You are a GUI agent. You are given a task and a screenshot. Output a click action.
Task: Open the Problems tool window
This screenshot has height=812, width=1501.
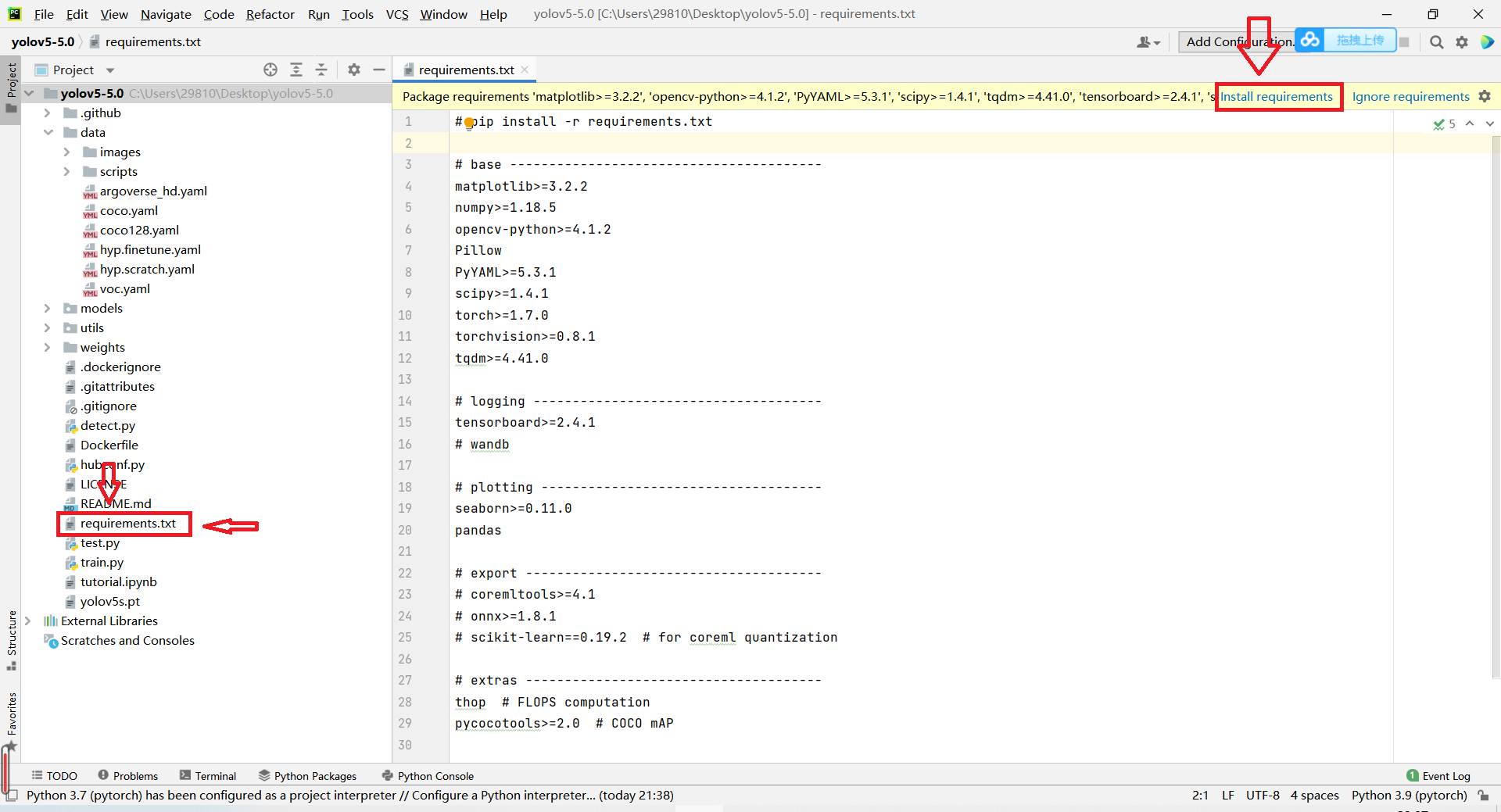[127, 776]
